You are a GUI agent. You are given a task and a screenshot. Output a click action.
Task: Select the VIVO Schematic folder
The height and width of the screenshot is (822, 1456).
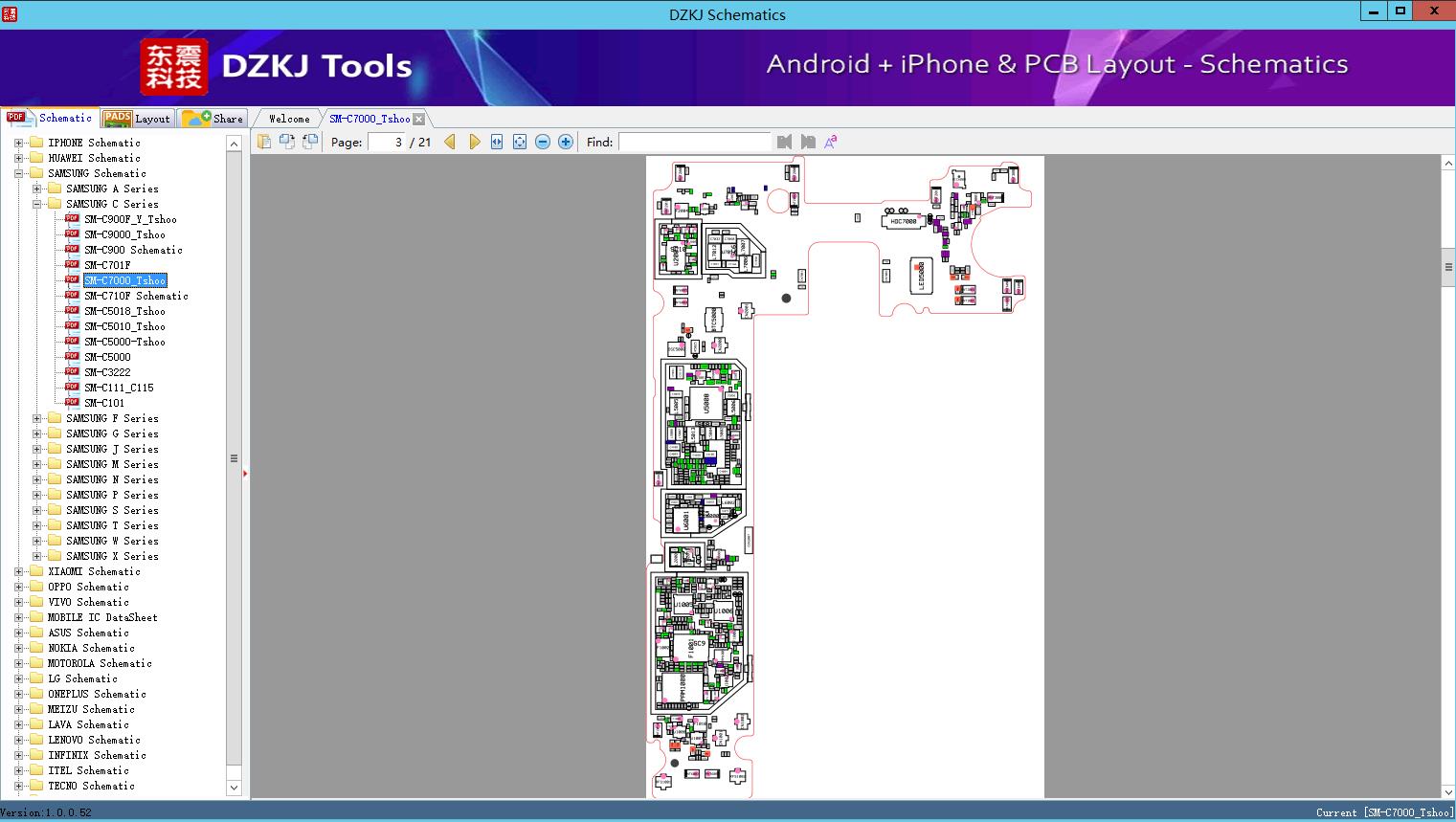coord(88,602)
